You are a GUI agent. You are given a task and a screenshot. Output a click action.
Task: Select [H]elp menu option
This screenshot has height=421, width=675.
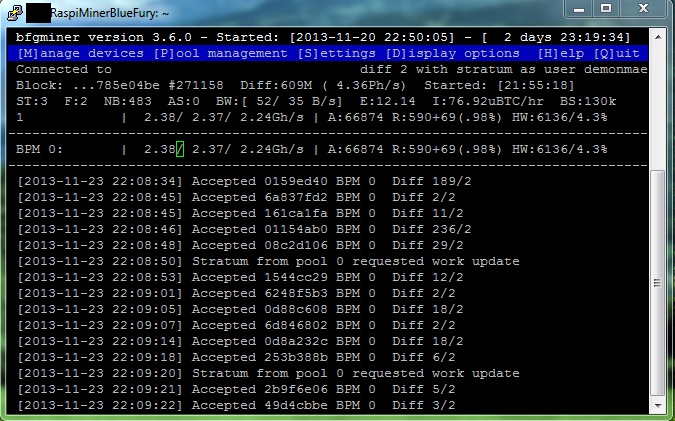tap(561, 53)
